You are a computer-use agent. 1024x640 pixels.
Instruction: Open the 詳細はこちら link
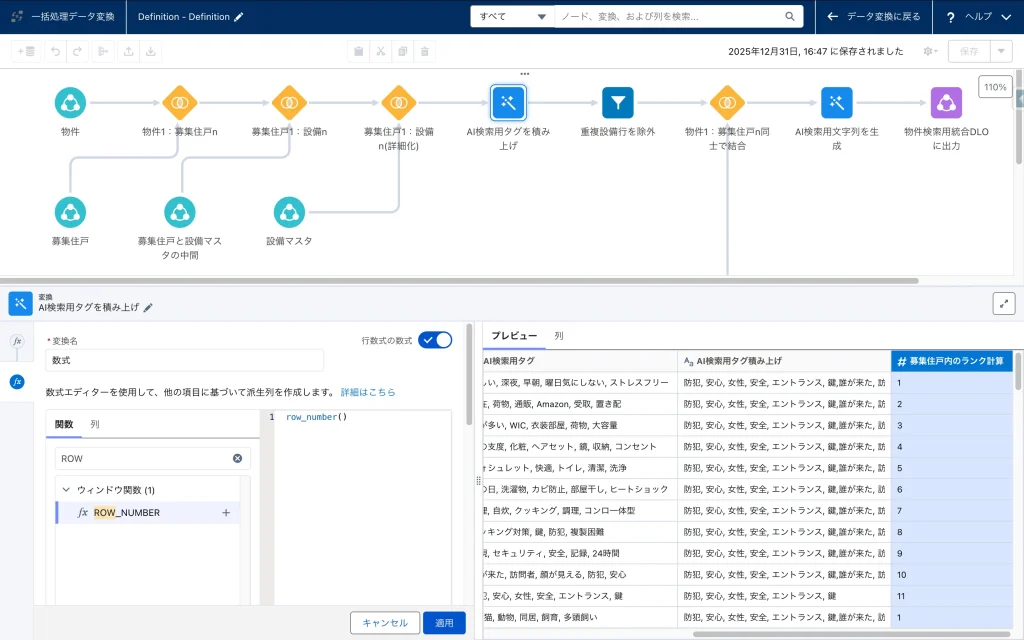[x=367, y=392]
